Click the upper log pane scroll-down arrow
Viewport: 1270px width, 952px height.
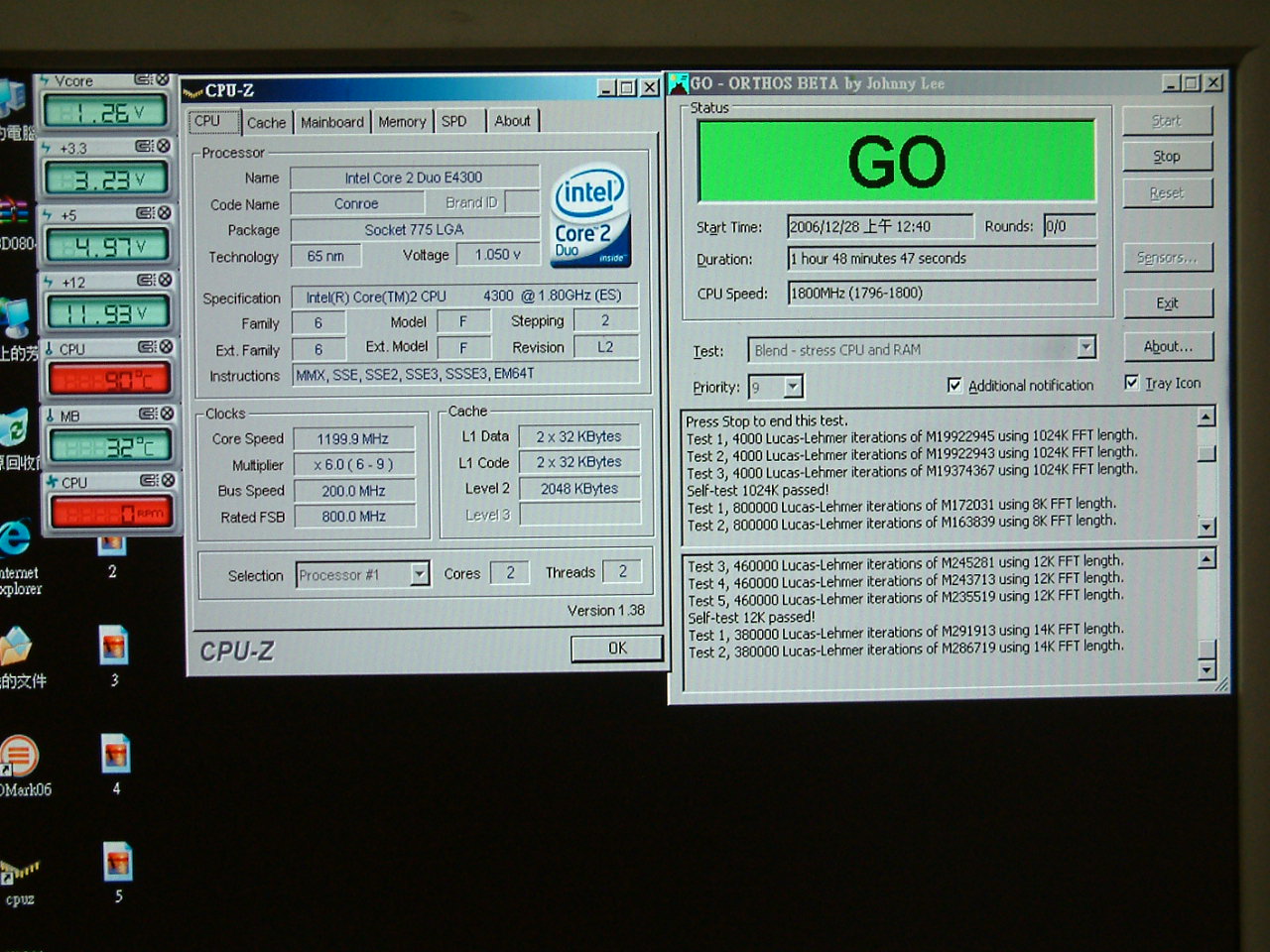click(x=1206, y=528)
